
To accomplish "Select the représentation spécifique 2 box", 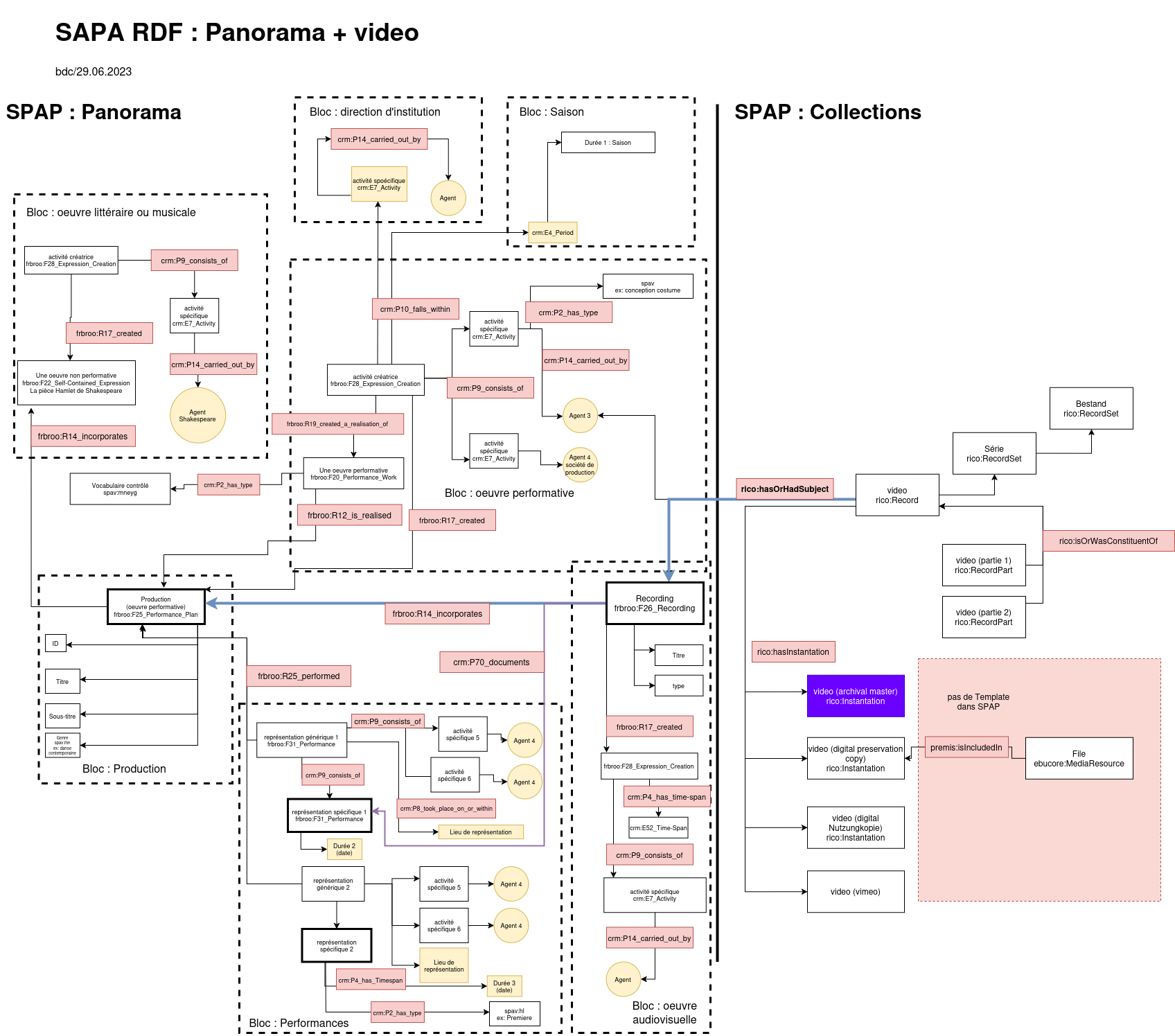I will (337, 945).
